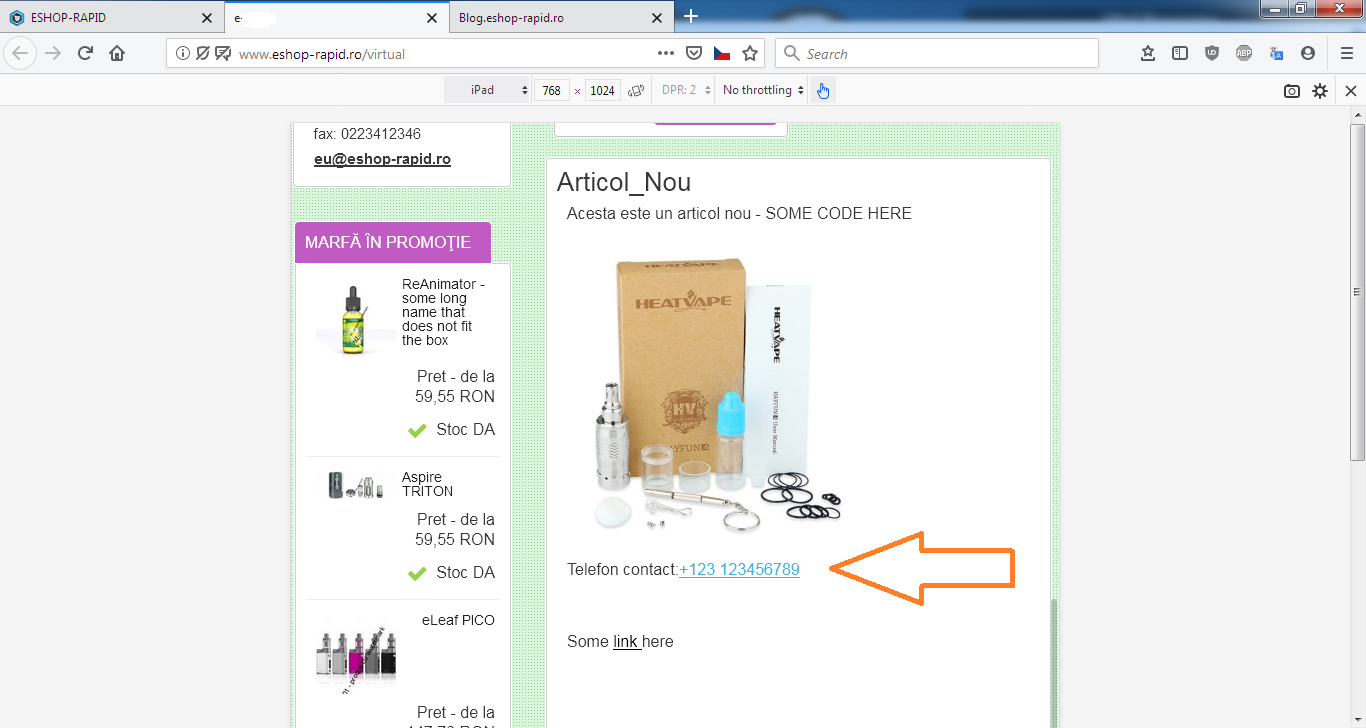Focus the Search box
This screenshot has width=1366, height=728.
[x=937, y=54]
